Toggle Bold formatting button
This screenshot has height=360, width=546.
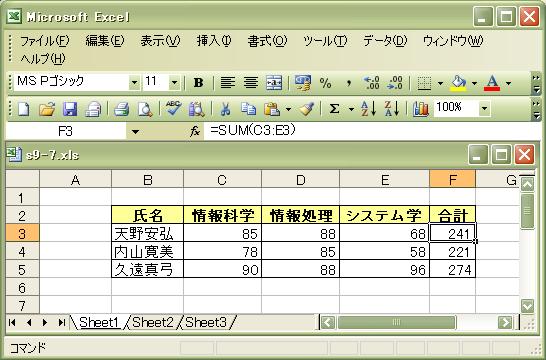pyautogui.click(x=198, y=83)
